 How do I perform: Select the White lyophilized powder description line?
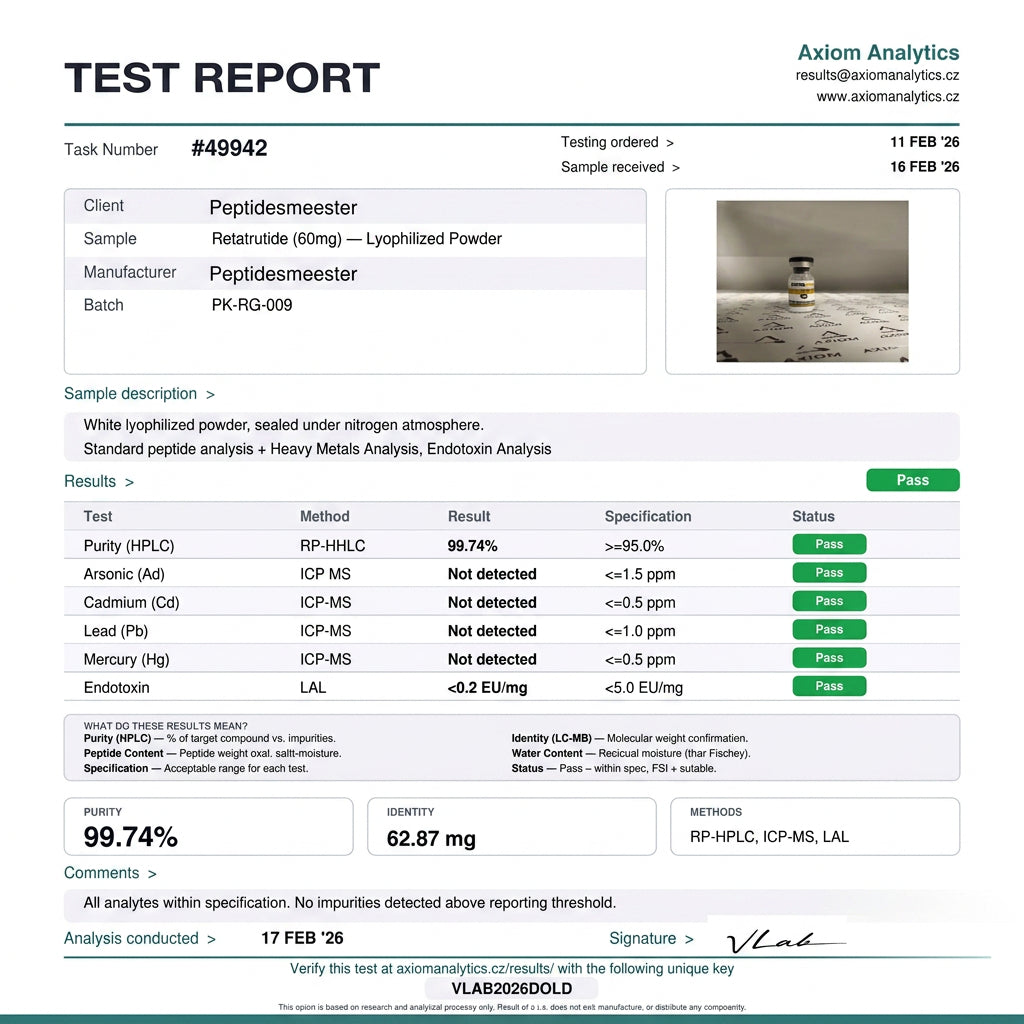tap(283, 425)
